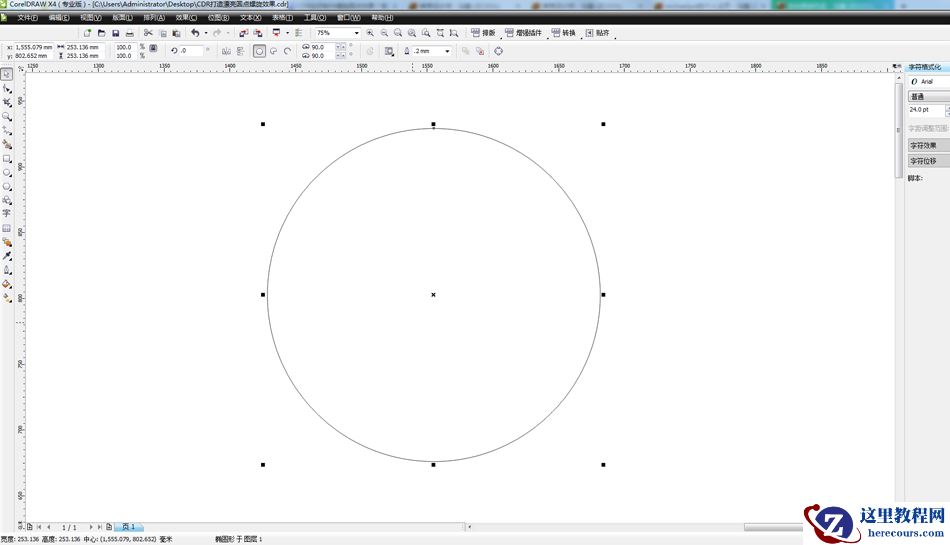Click the 字符效果 button in docker
Screen dimensions: 950x545
point(927,145)
